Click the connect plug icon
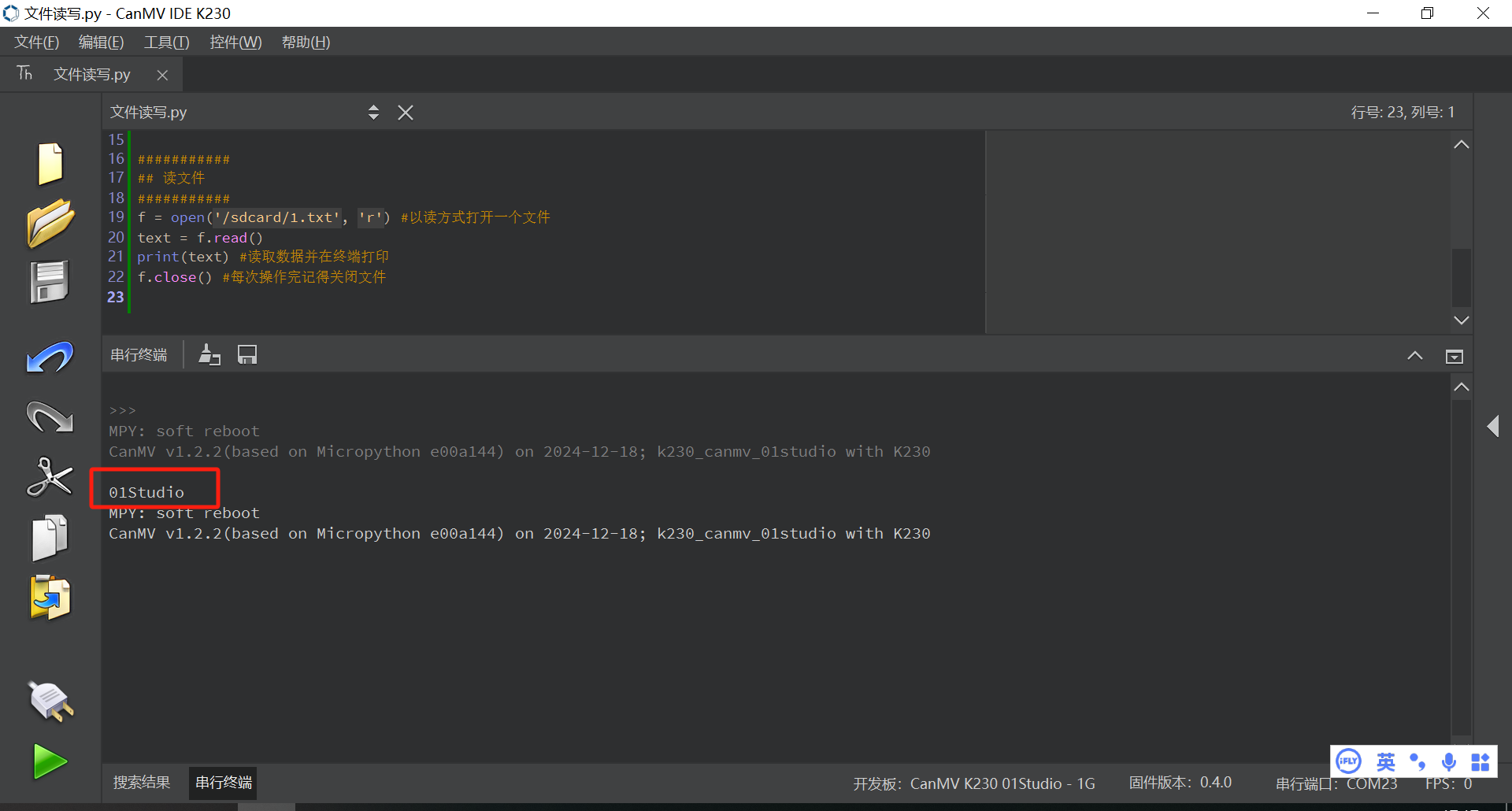The height and width of the screenshot is (811, 1512). 50,701
